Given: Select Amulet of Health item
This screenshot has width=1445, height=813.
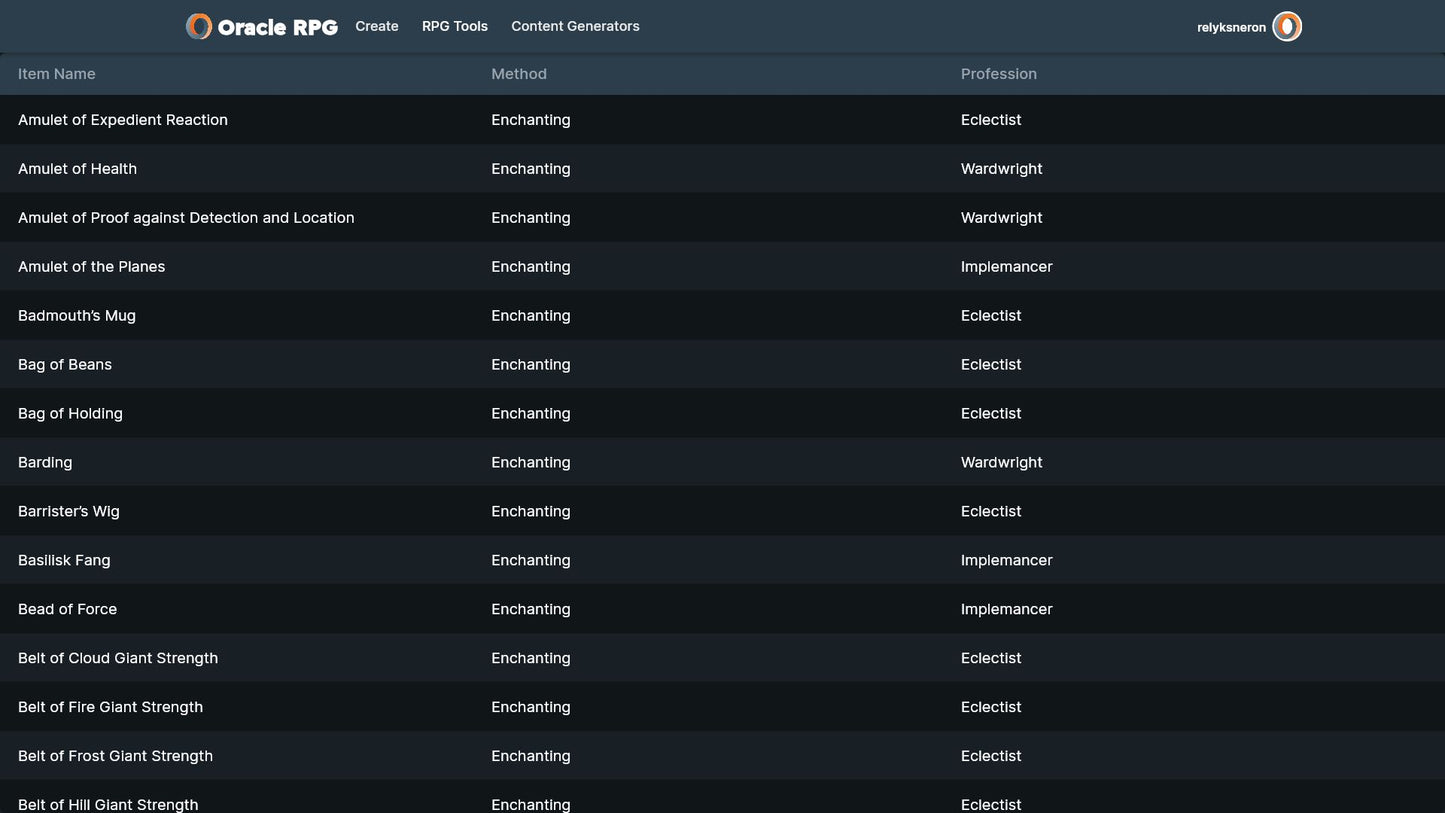Looking at the screenshot, I should [x=78, y=169].
